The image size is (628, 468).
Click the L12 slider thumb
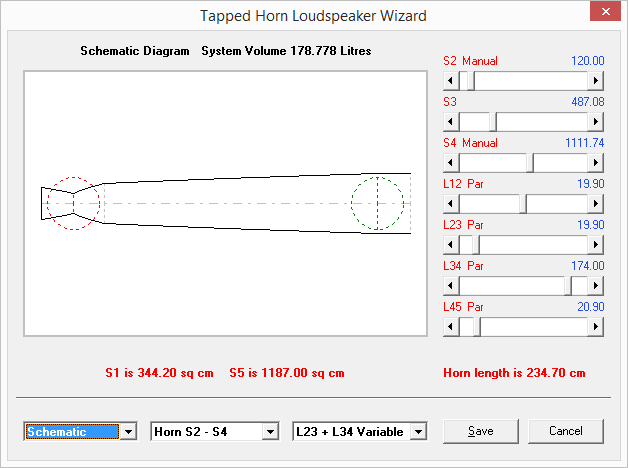tap(523, 204)
